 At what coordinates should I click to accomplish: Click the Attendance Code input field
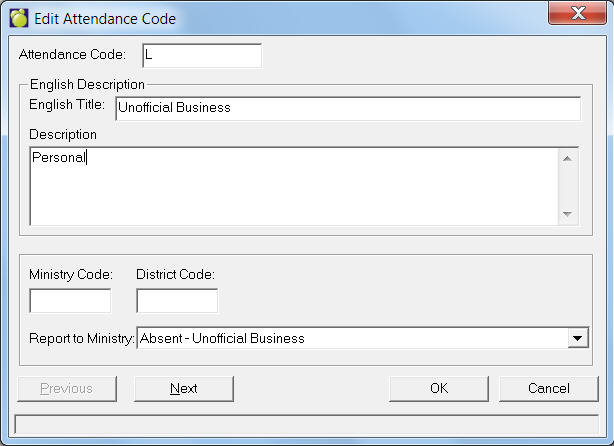click(x=201, y=55)
